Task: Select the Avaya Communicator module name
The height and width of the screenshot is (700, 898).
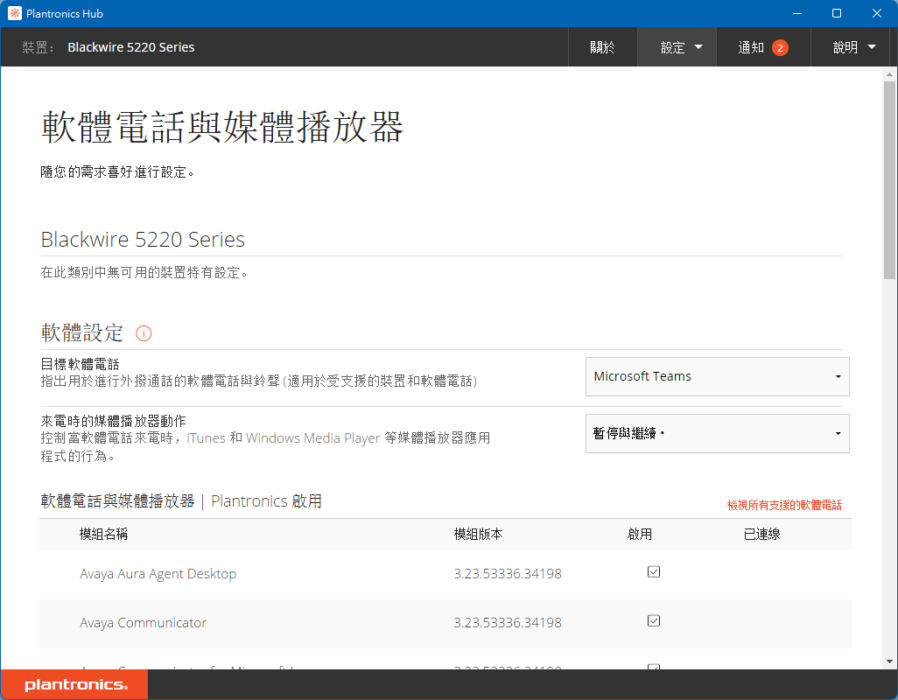Action: [x=143, y=623]
